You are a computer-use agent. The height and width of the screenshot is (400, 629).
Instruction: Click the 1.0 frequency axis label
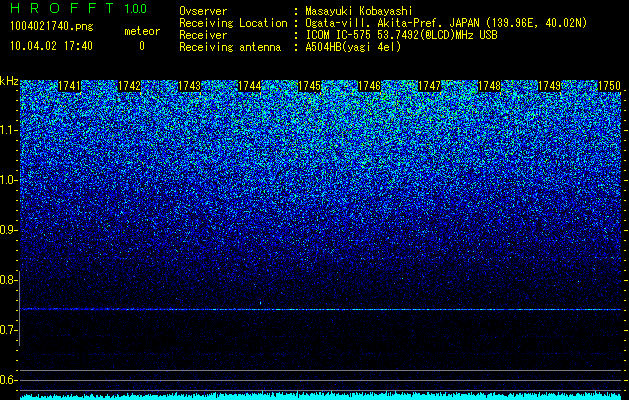tap(8, 180)
